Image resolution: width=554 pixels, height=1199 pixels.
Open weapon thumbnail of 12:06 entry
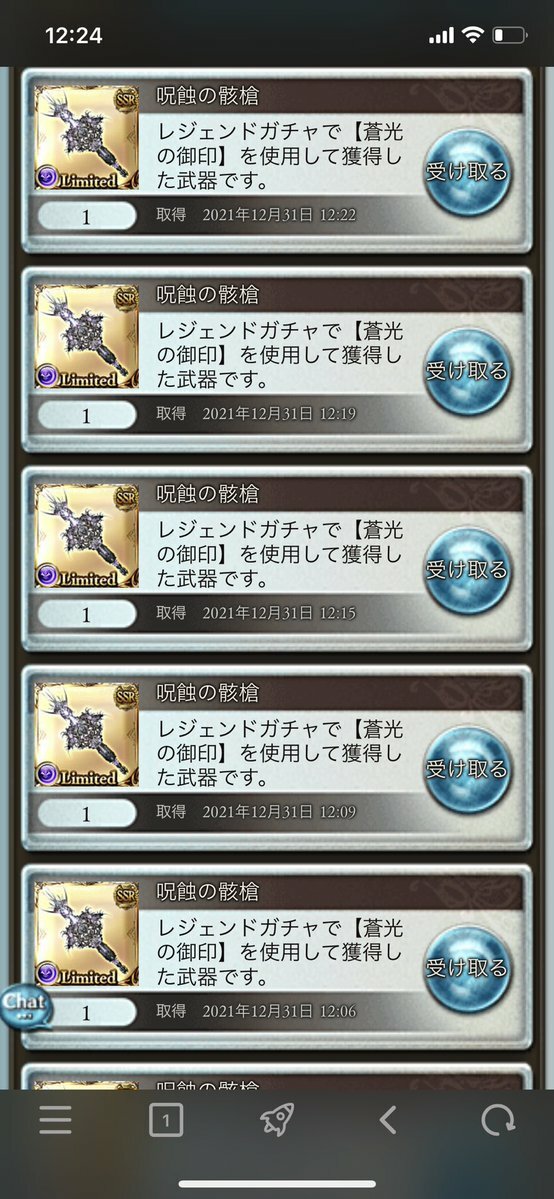pos(86,933)
